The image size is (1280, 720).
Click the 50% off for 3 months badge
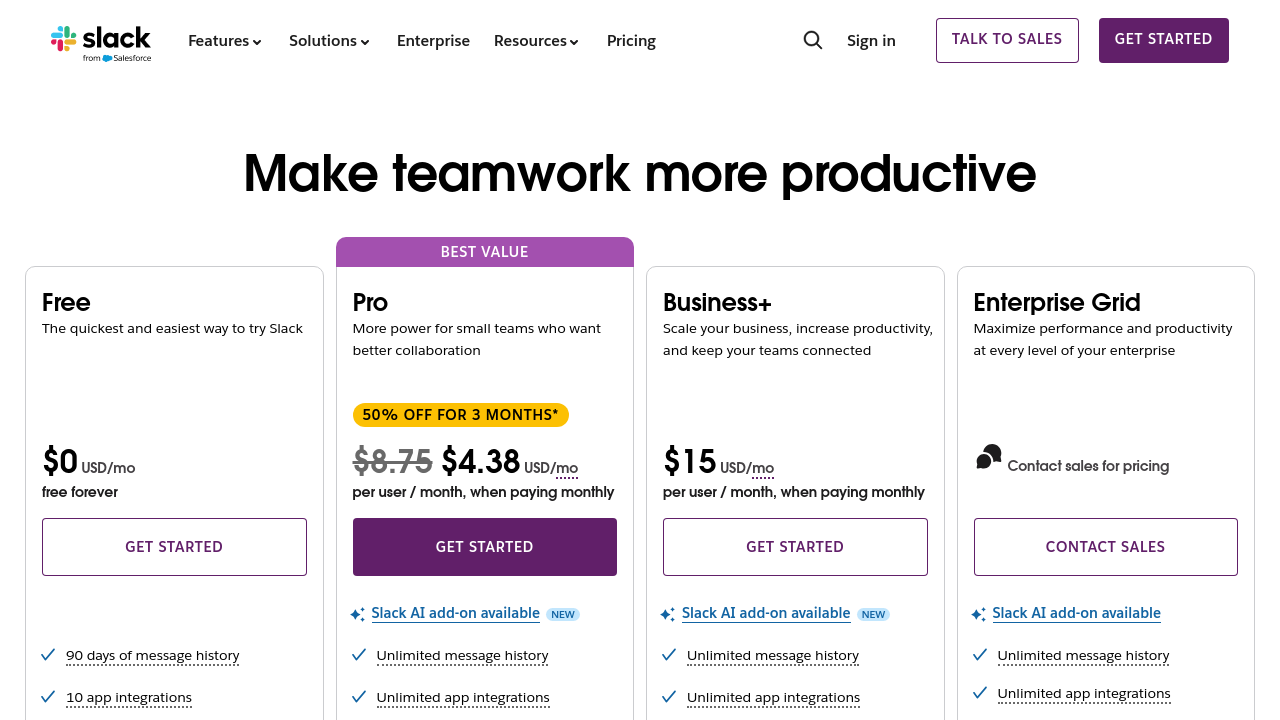[461, 415]
